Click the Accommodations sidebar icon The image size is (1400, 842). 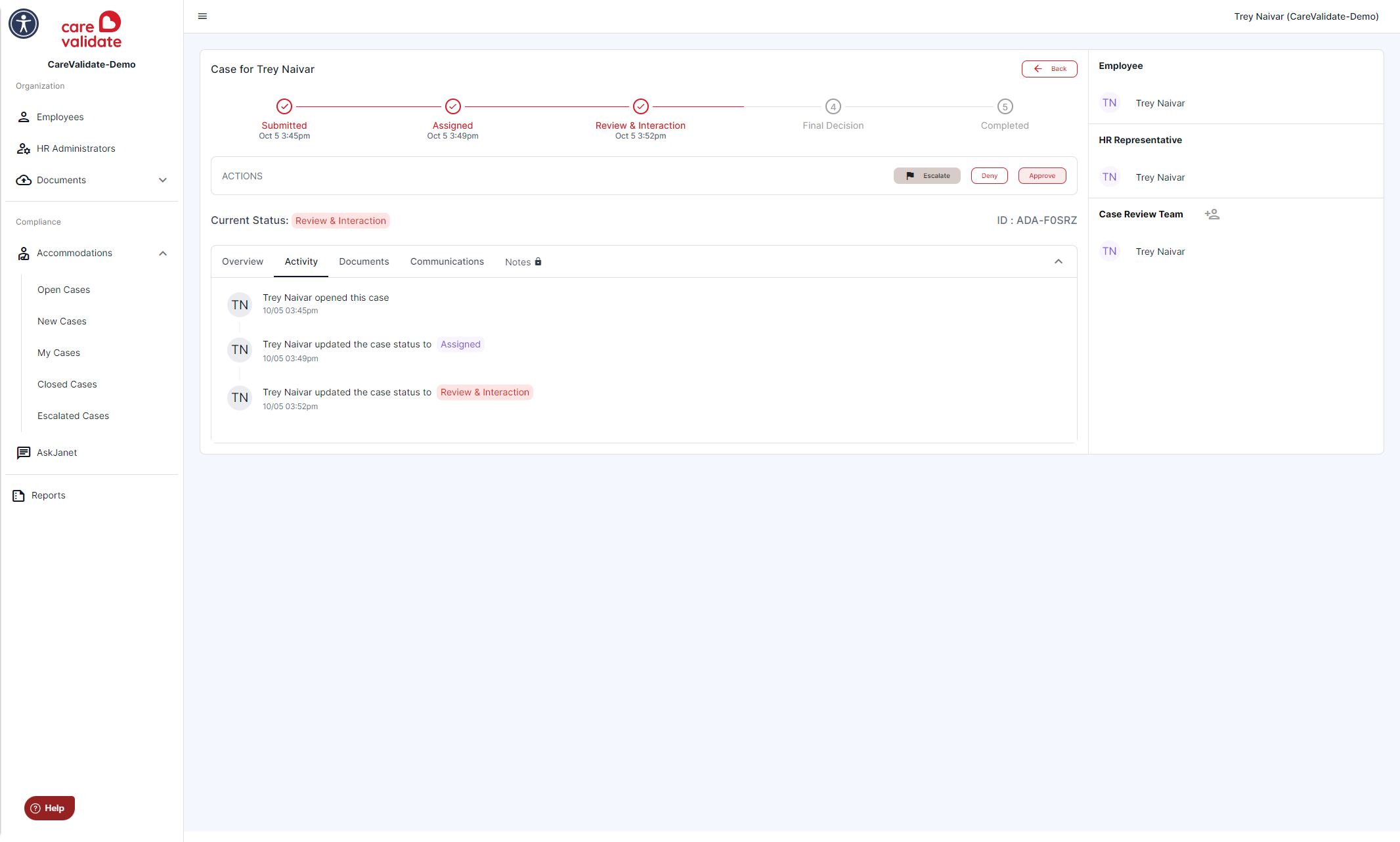pyautogui.click(x=24, y=254)
